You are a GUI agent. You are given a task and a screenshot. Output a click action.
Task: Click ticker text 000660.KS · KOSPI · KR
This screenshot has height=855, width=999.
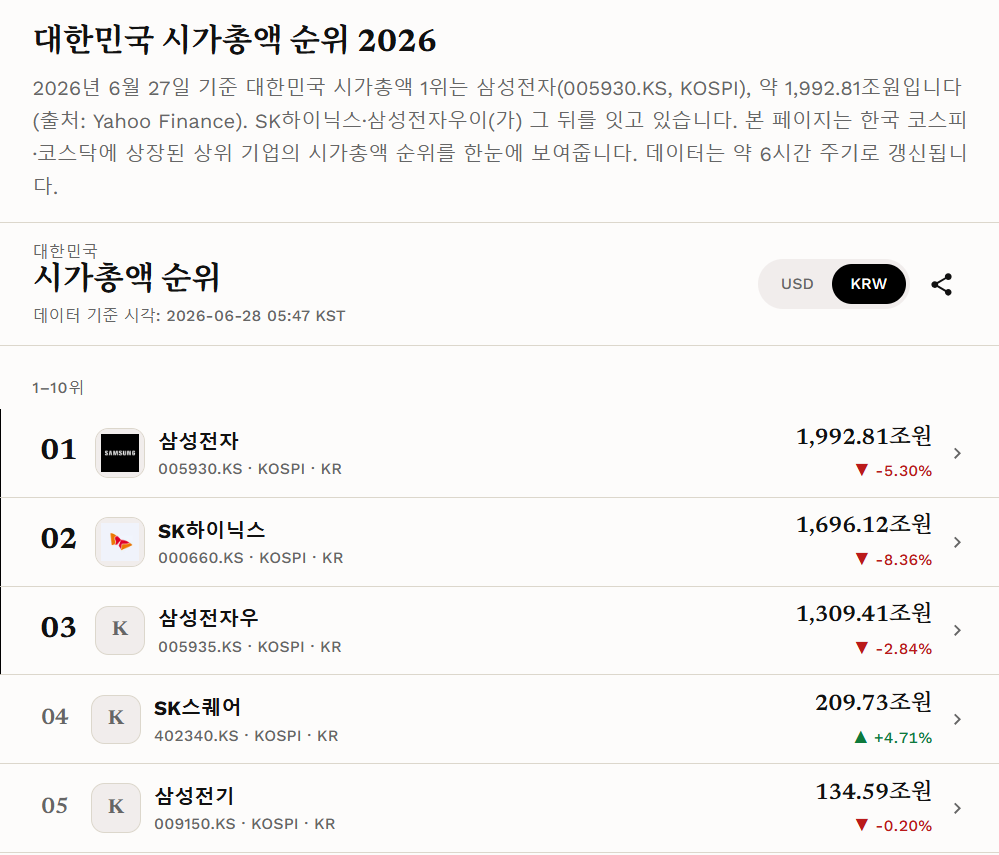250,558
